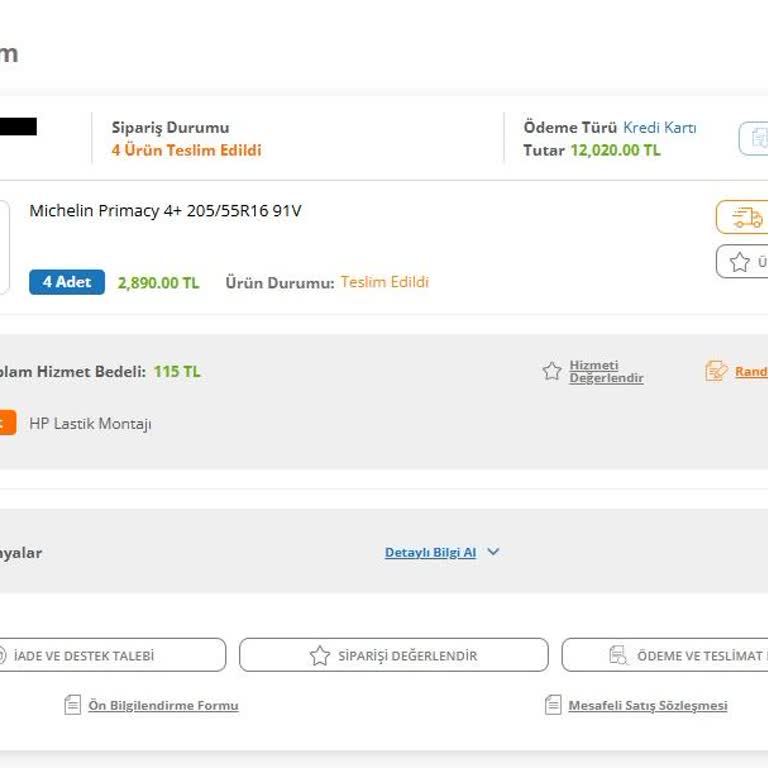
Task: Click the magnifier document icon in Ödeme ve Teslimat
Action: click(x=619, y=656)
